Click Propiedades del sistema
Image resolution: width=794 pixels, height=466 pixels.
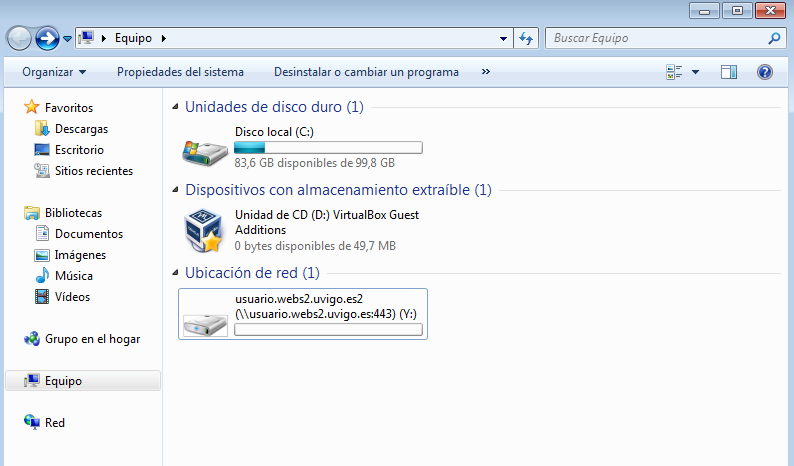tap(180, 72)
